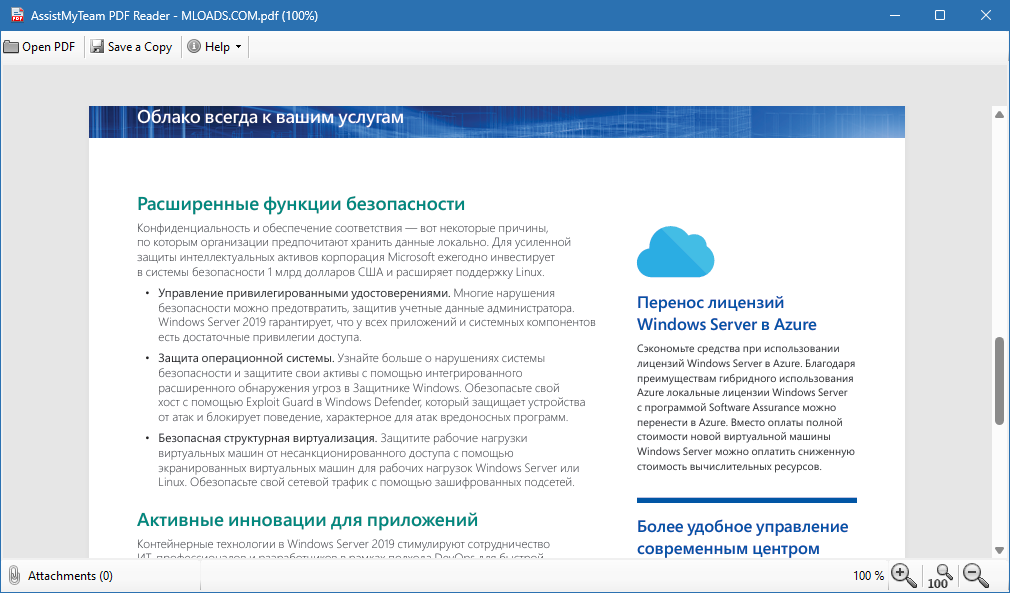Zoom out using the minus magnifier icon
Image resolution: width=1010 pixels, height=593 pixels.
click(973, 575)
